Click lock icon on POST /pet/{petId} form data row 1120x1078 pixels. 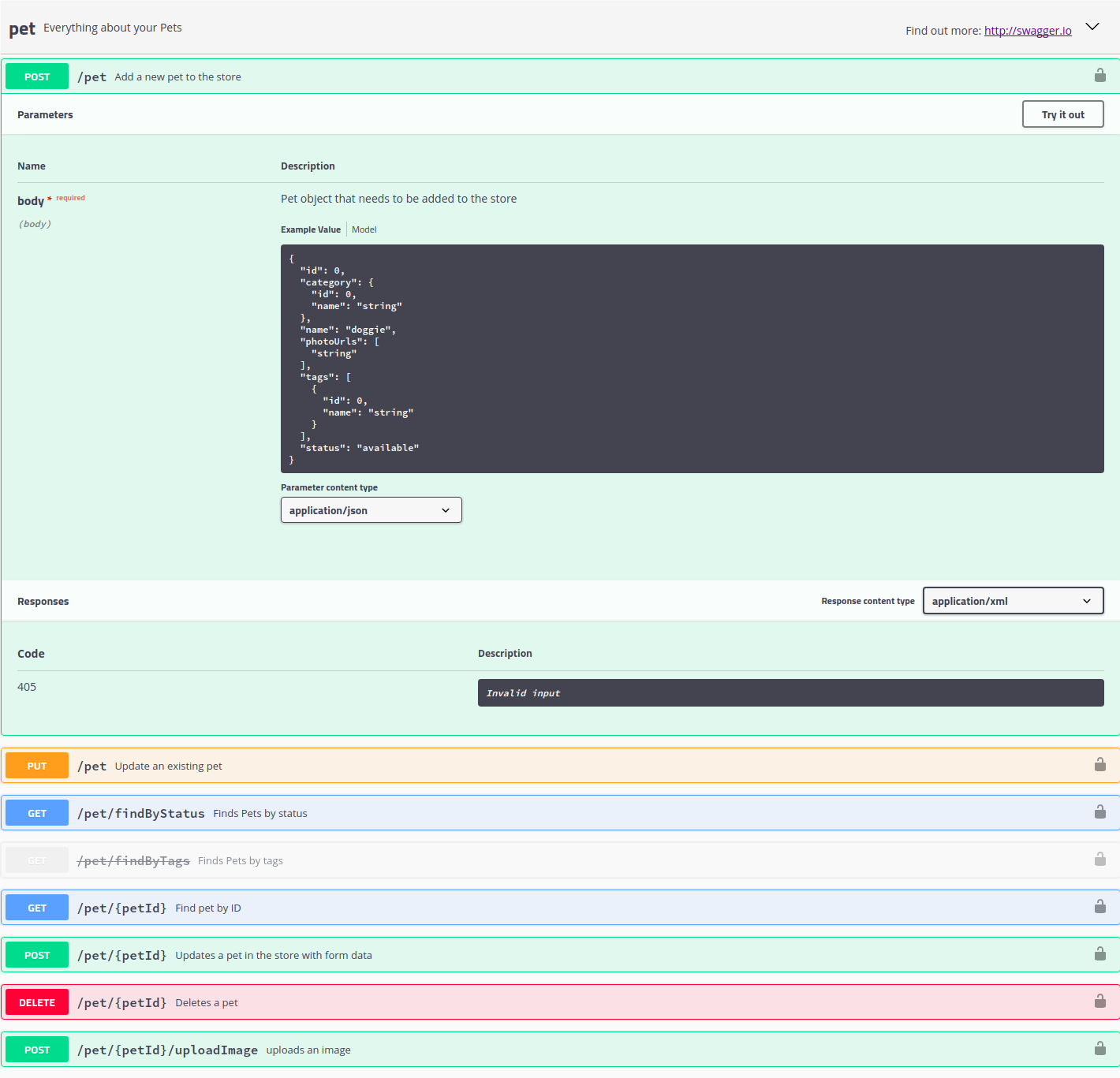tap(1099, 954)
